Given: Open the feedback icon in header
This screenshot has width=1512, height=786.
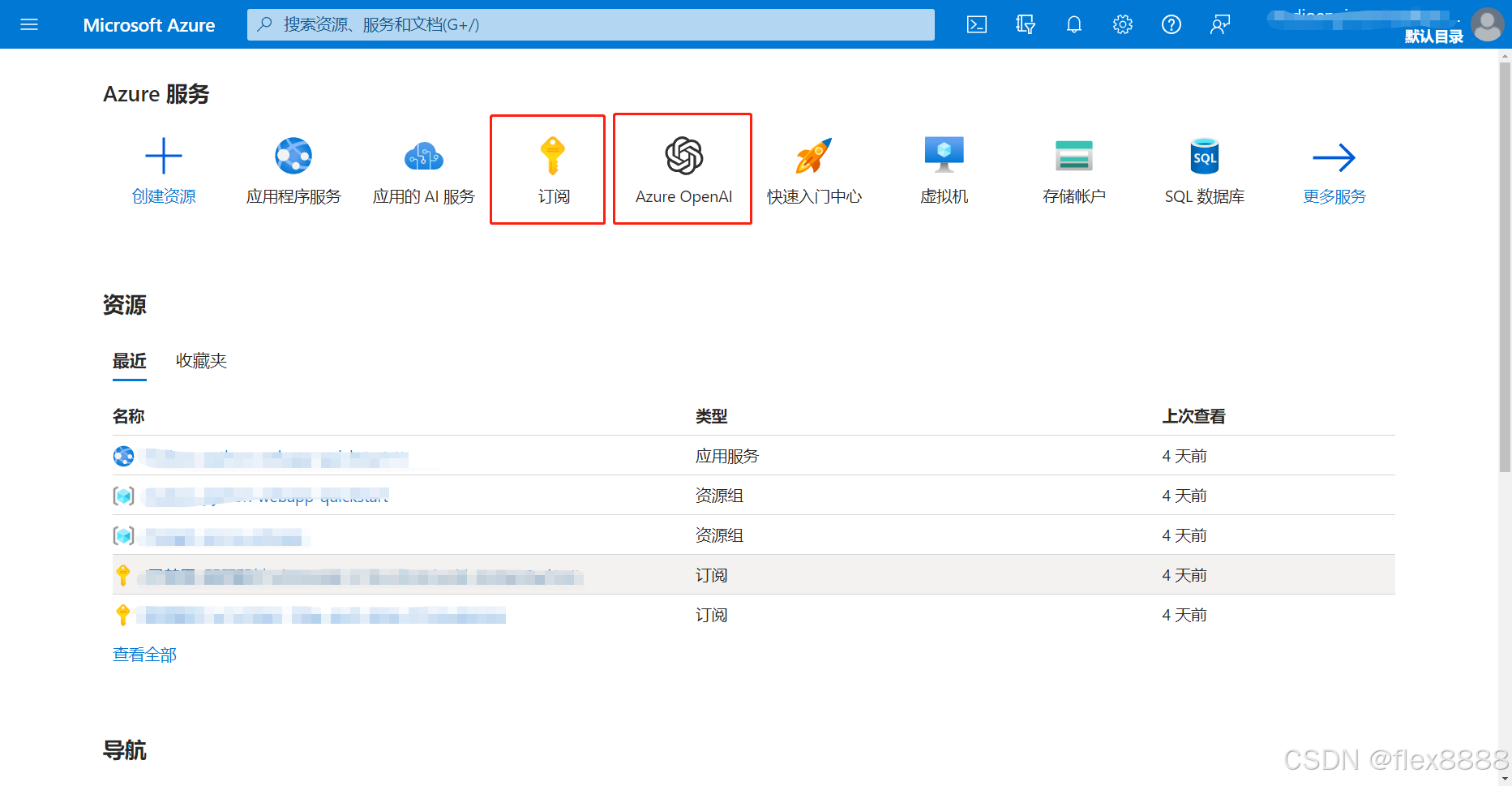Looking at the screenshot, I should coord(1220,24).
